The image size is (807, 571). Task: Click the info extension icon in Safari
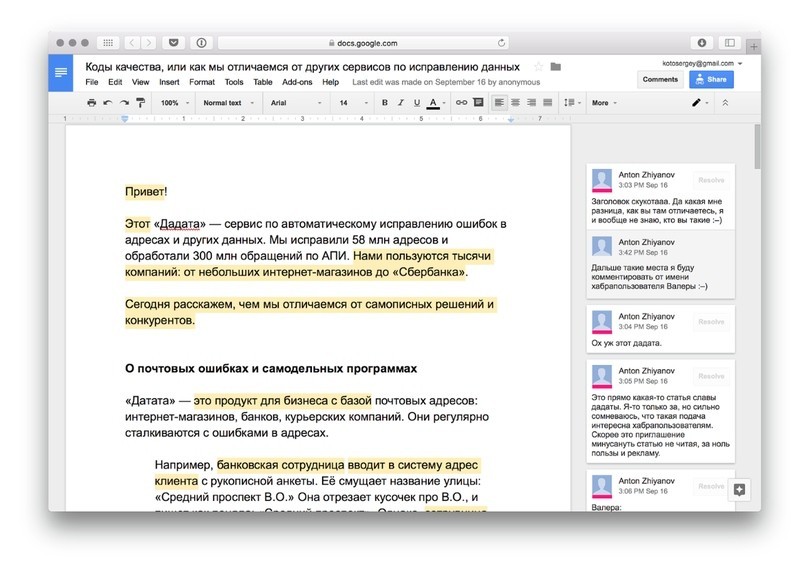201,43
